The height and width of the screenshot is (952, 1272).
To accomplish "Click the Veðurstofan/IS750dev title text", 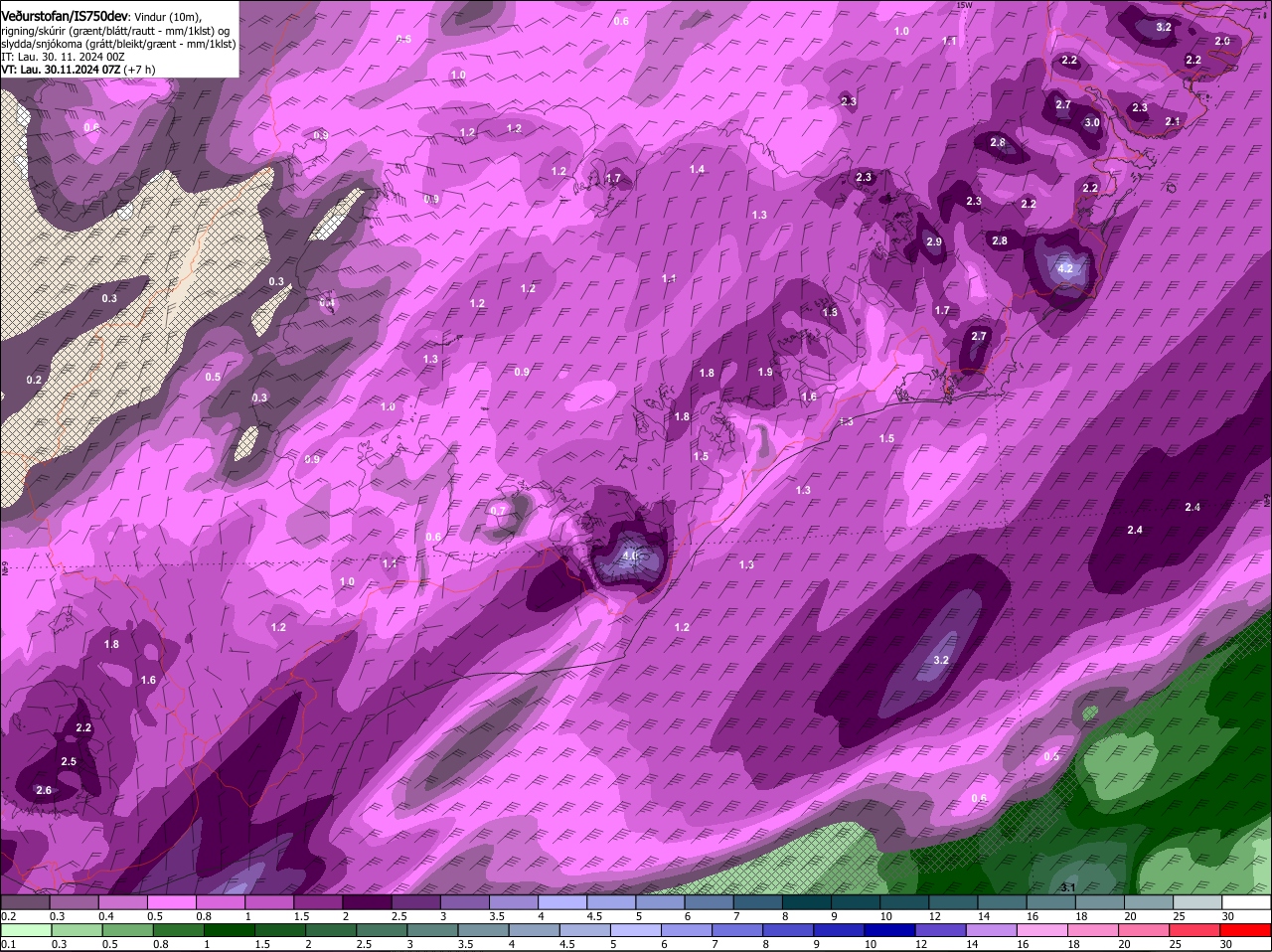I will pyautogui.click(x=66, y=16).
